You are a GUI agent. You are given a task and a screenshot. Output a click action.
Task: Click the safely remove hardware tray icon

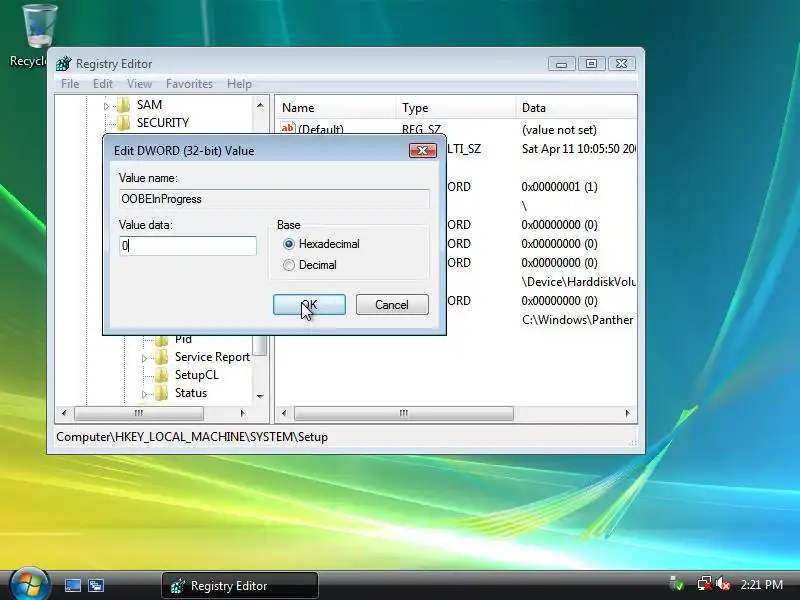click(x=676, y=584)
